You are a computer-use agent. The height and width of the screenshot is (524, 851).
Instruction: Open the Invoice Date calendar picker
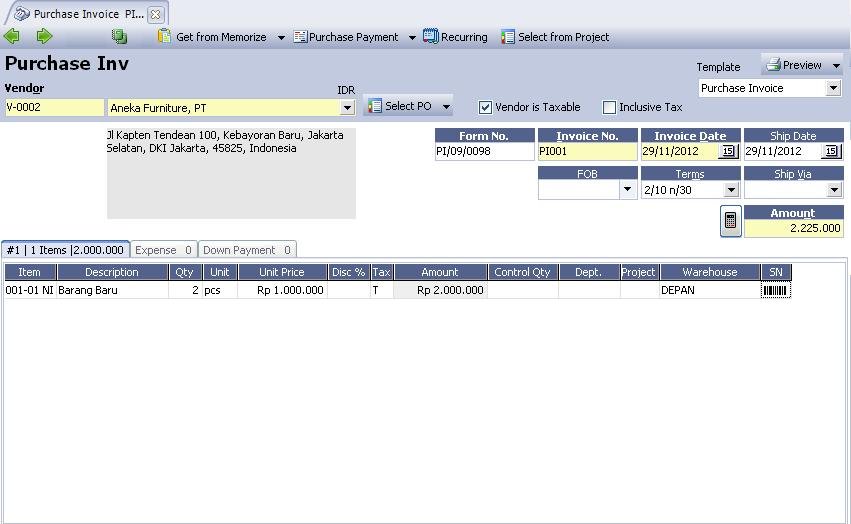click(x=728, y=151)
